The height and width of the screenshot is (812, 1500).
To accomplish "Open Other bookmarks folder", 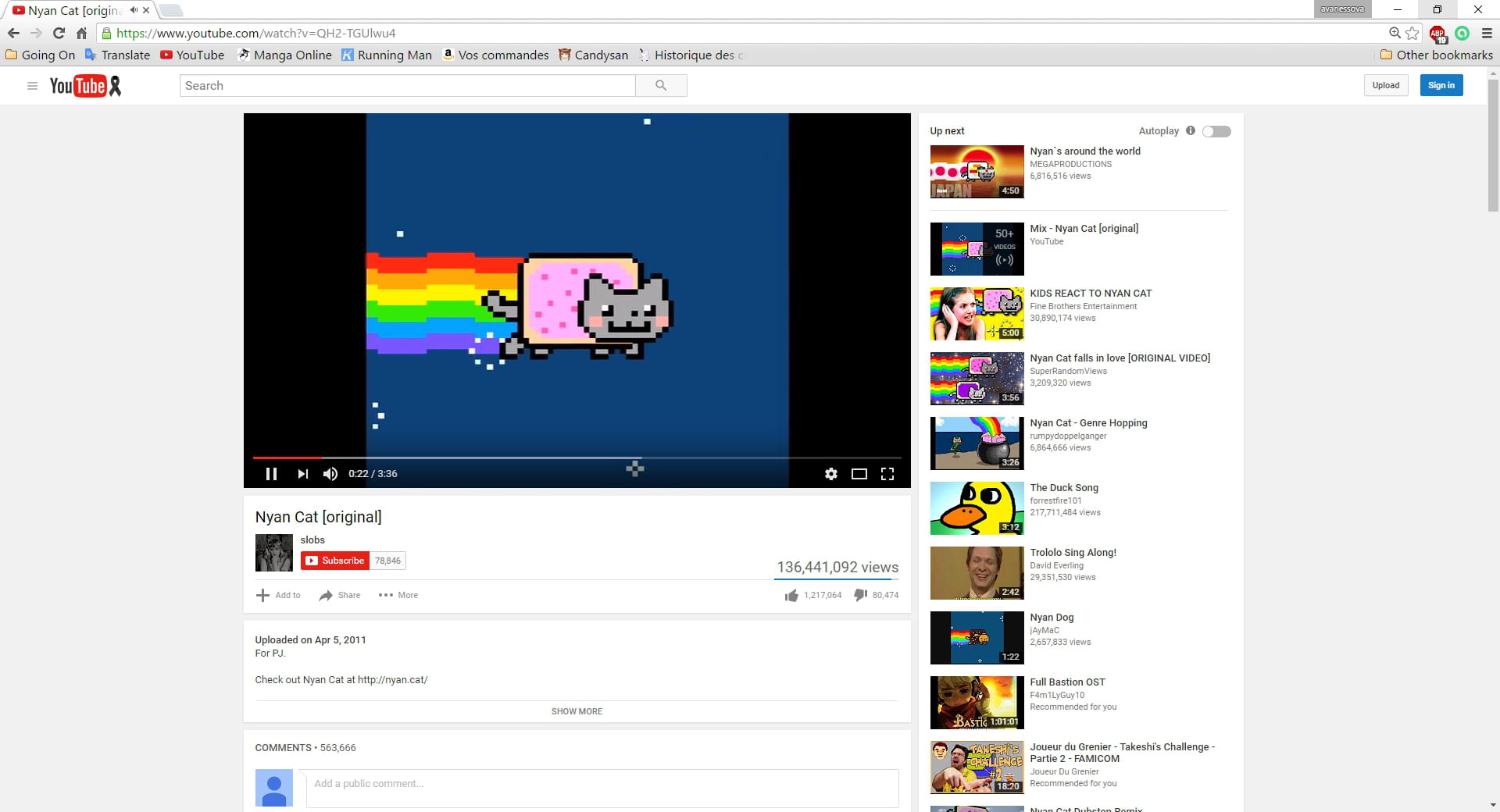I will pyautogui.click(x=1437, y=55).
